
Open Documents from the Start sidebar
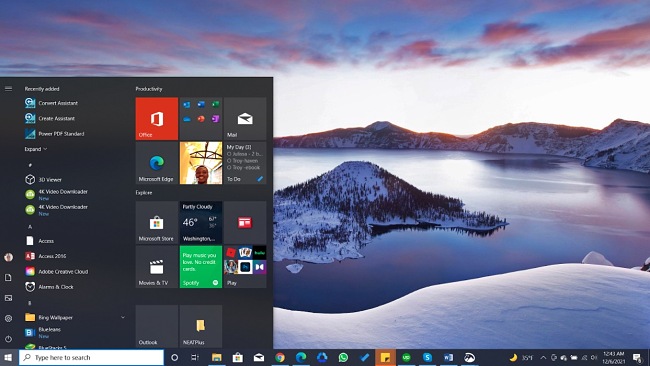8,278
